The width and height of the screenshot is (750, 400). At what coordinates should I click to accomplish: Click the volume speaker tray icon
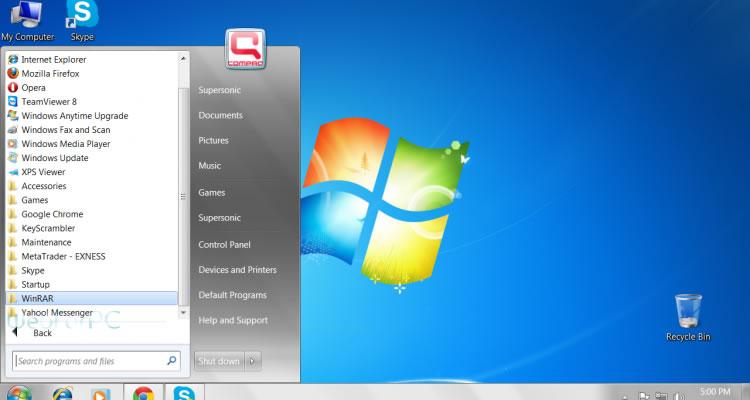[x=678, y=396]
